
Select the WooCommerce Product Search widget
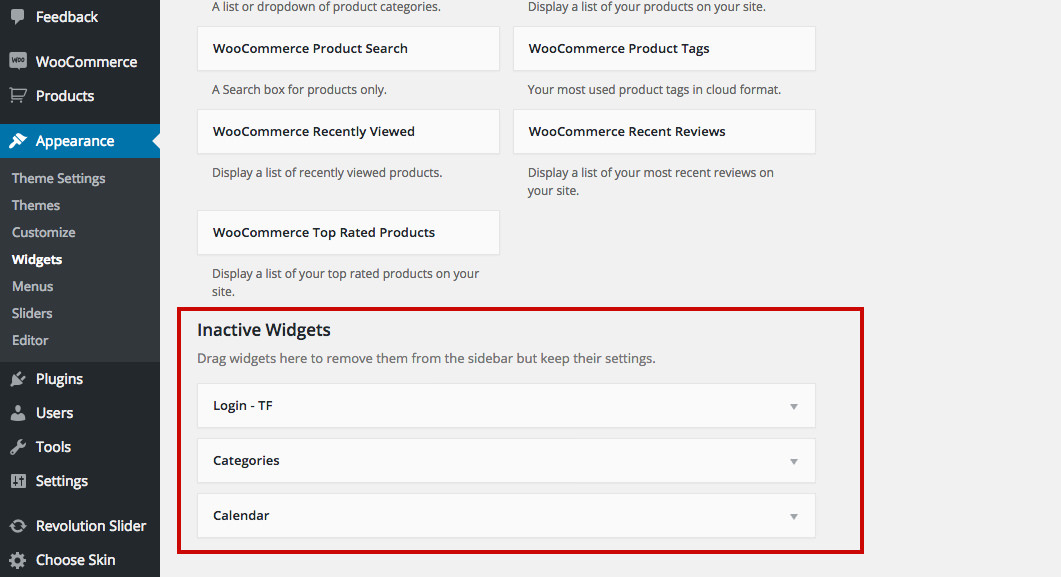348,49
